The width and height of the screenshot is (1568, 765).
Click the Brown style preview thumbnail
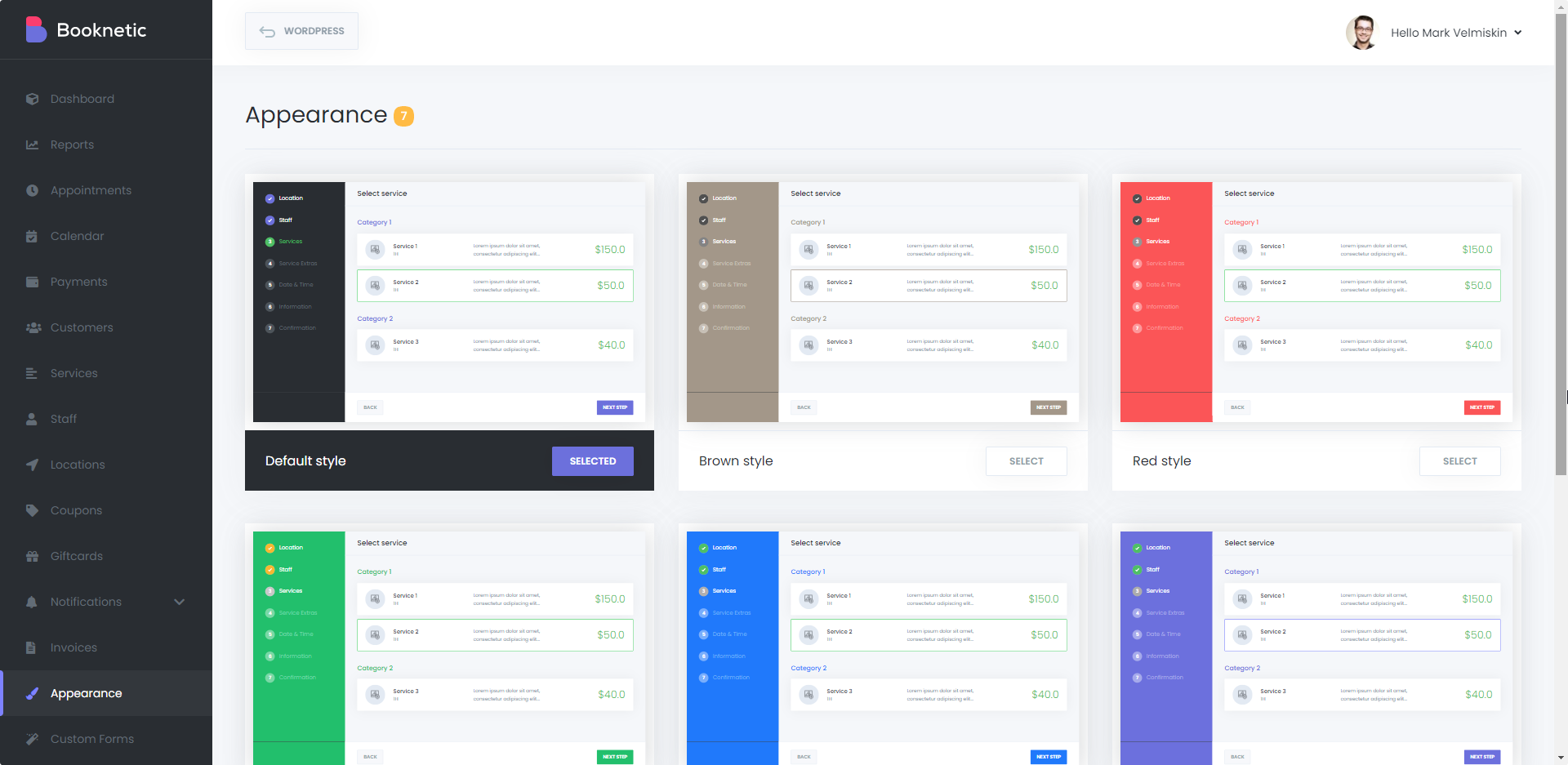[x=883, y=302]
